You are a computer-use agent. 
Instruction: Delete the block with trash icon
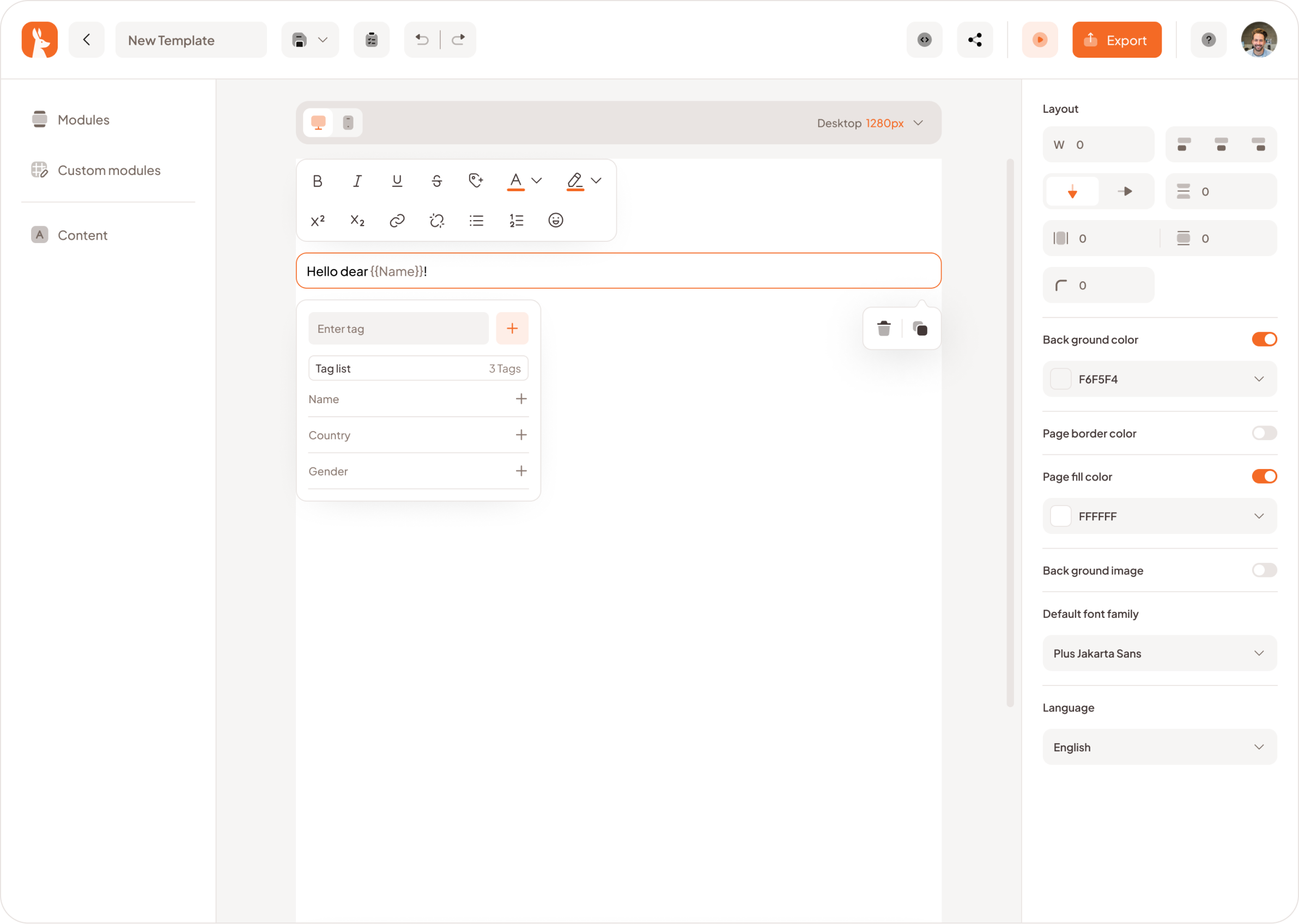pos(884,329)
